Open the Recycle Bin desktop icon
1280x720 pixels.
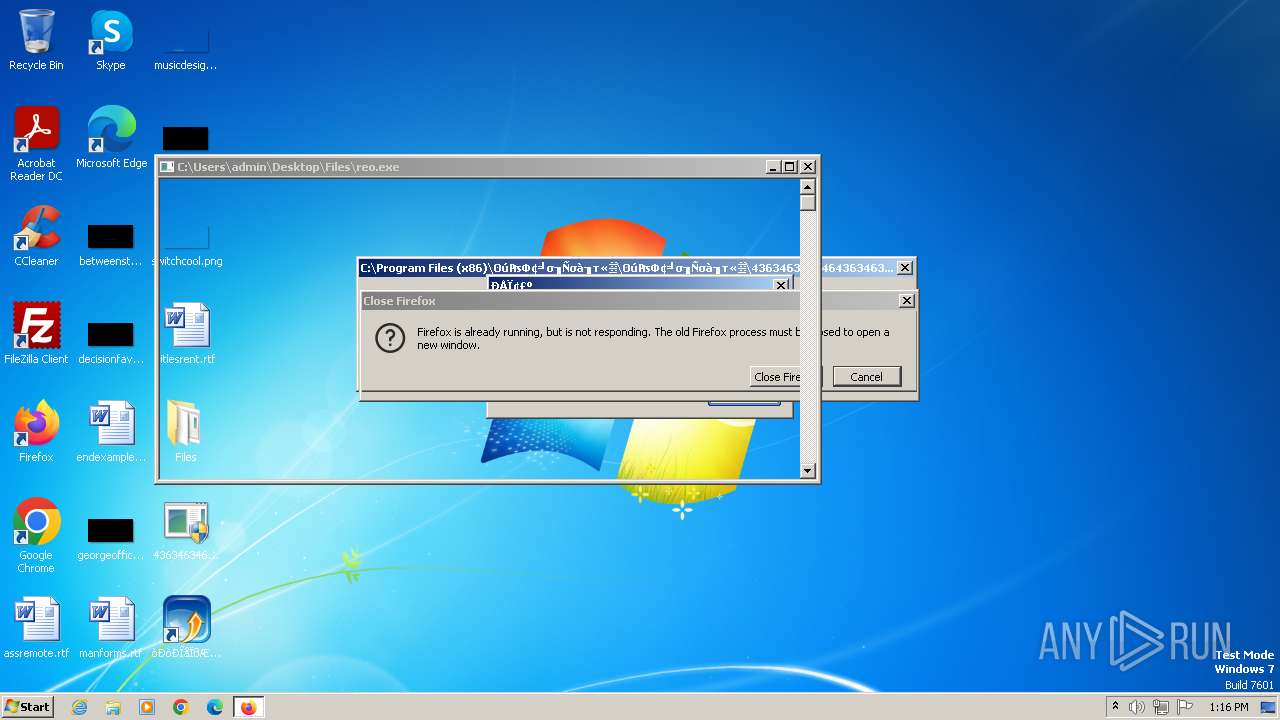36,40
